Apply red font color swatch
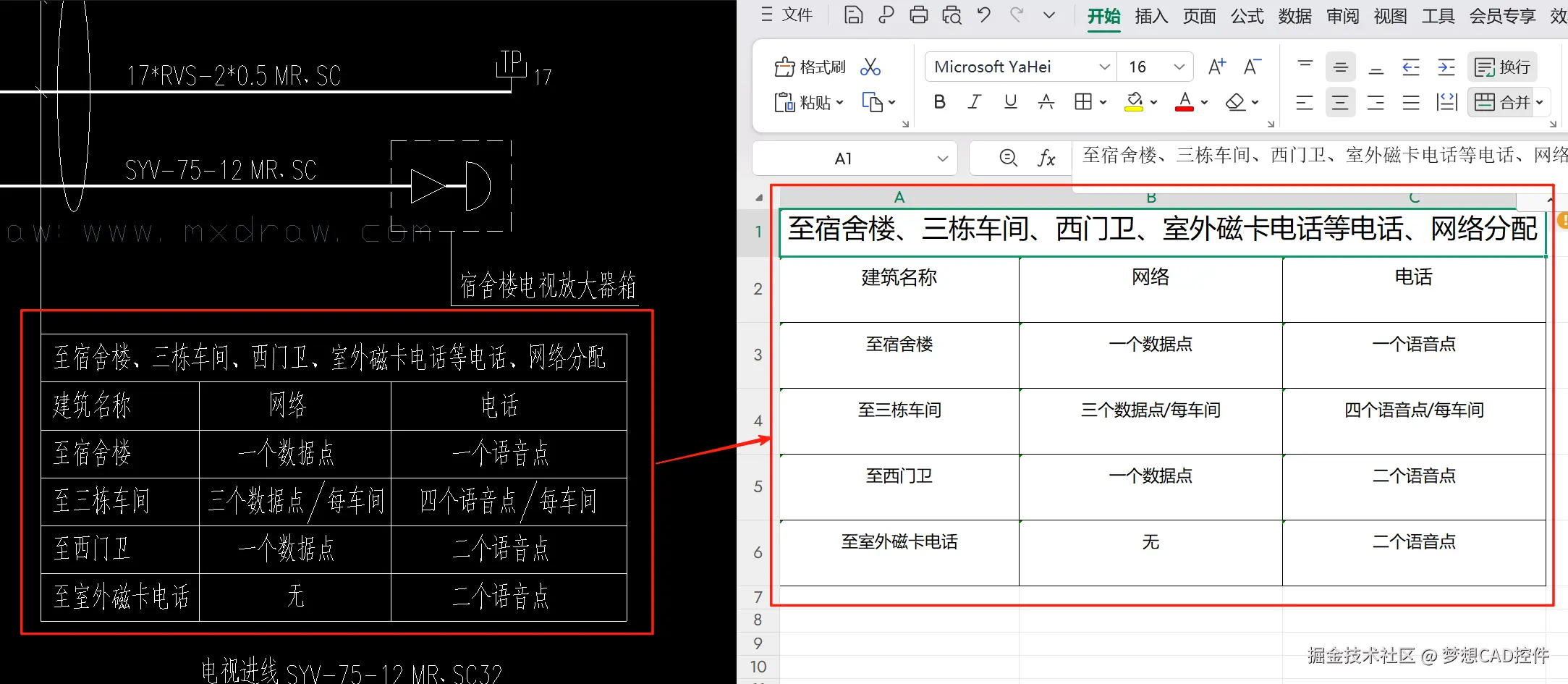Screen dimensions: 1568x684 pos(1185,101)
